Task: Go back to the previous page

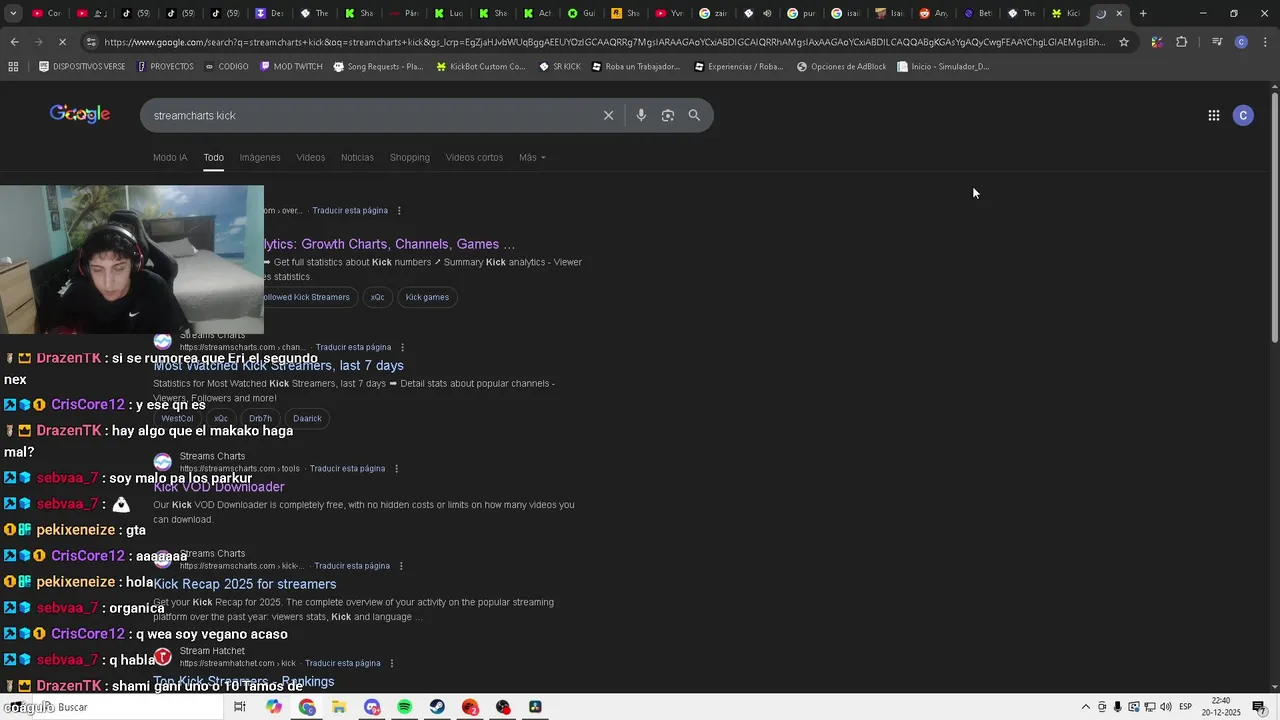Action: tap(14, 42)
